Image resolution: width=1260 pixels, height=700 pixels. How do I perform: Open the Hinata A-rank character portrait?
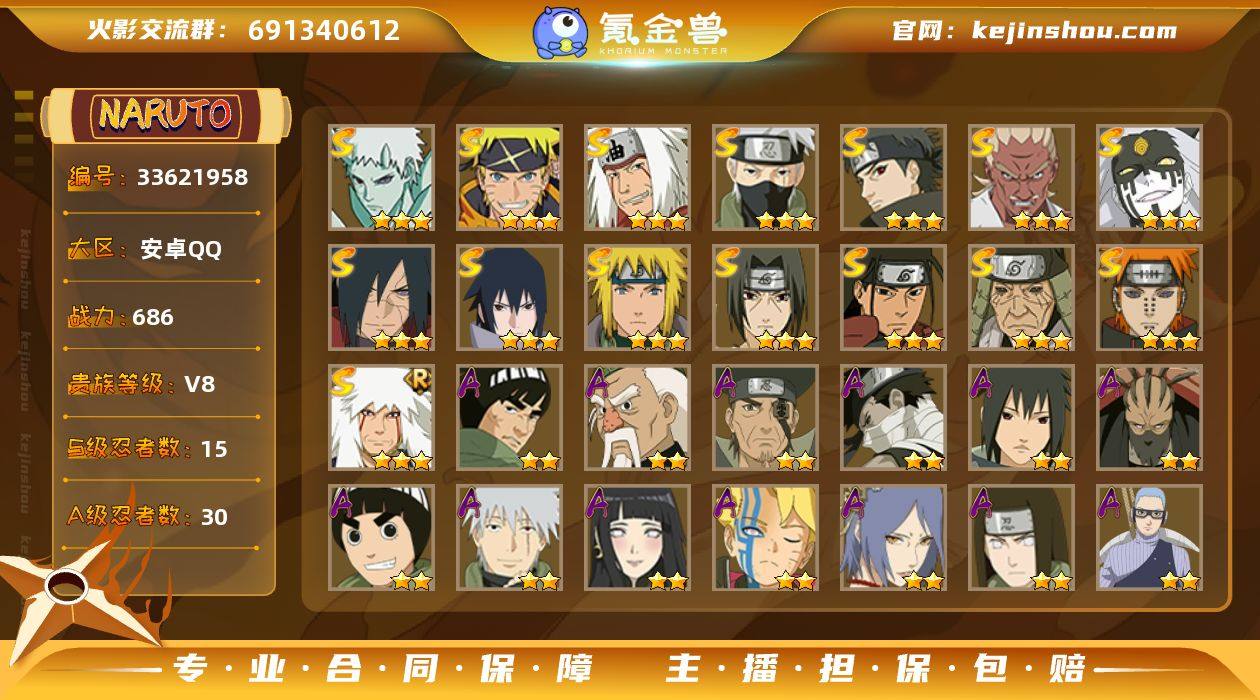638,537
